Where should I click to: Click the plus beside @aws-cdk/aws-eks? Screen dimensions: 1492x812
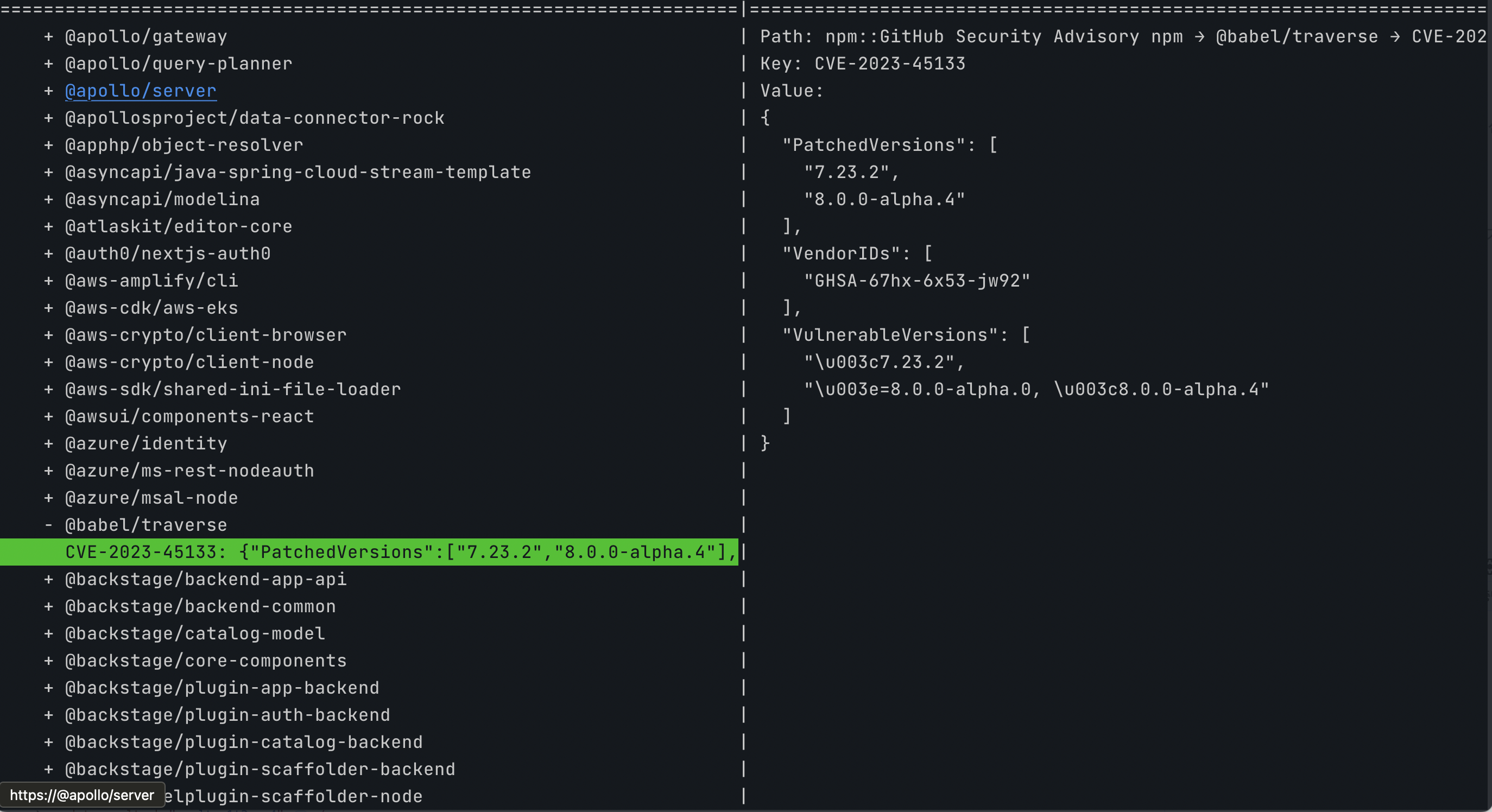click(49, 308)
